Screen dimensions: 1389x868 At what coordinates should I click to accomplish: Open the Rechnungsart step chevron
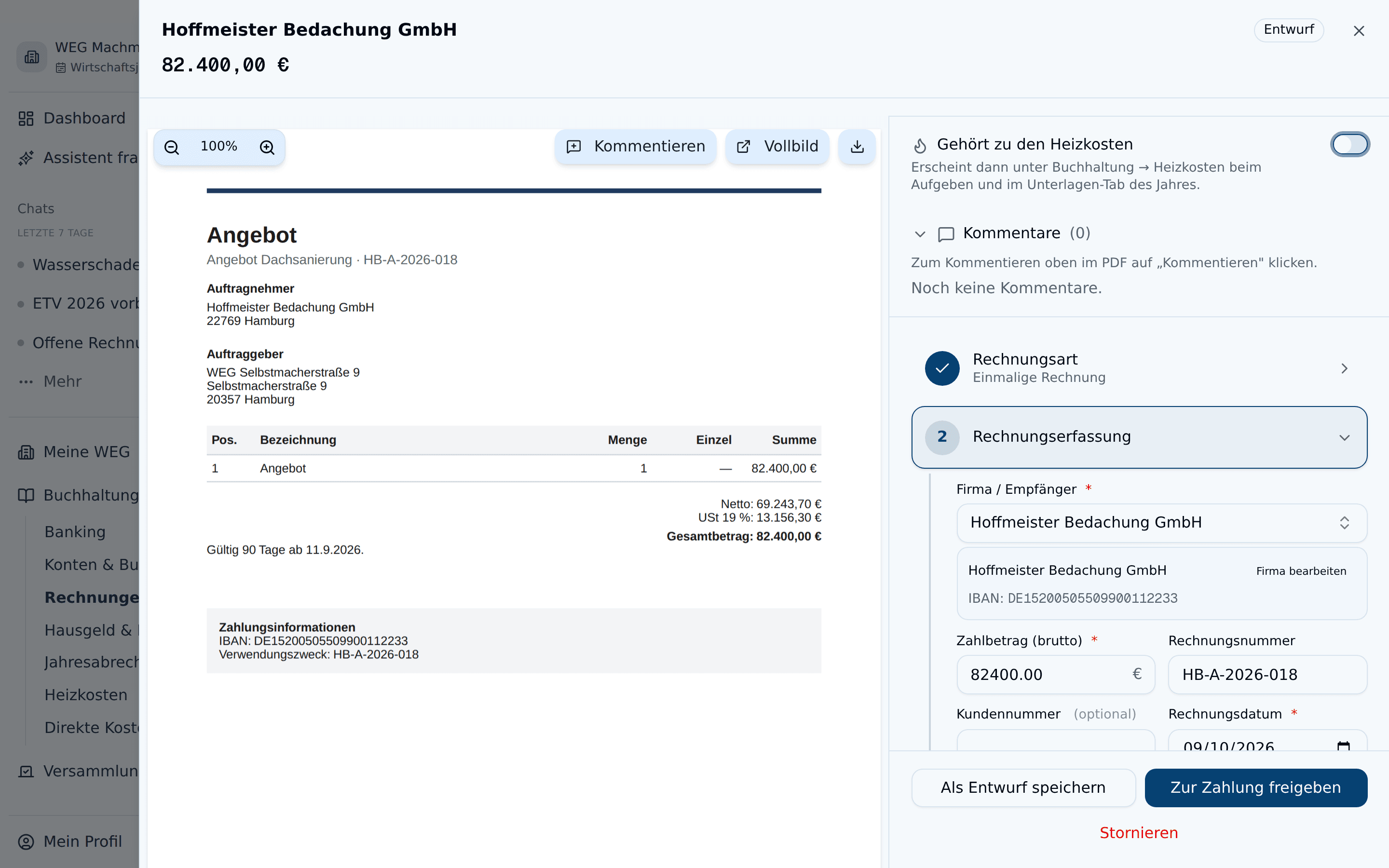pos(1344,368)
